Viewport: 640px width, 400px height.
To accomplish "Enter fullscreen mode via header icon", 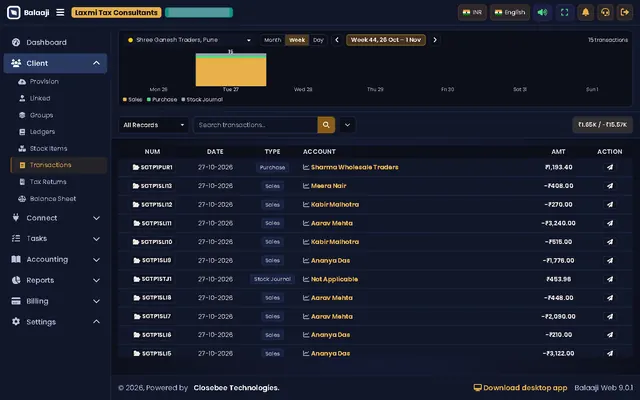I will pos(564,12).
